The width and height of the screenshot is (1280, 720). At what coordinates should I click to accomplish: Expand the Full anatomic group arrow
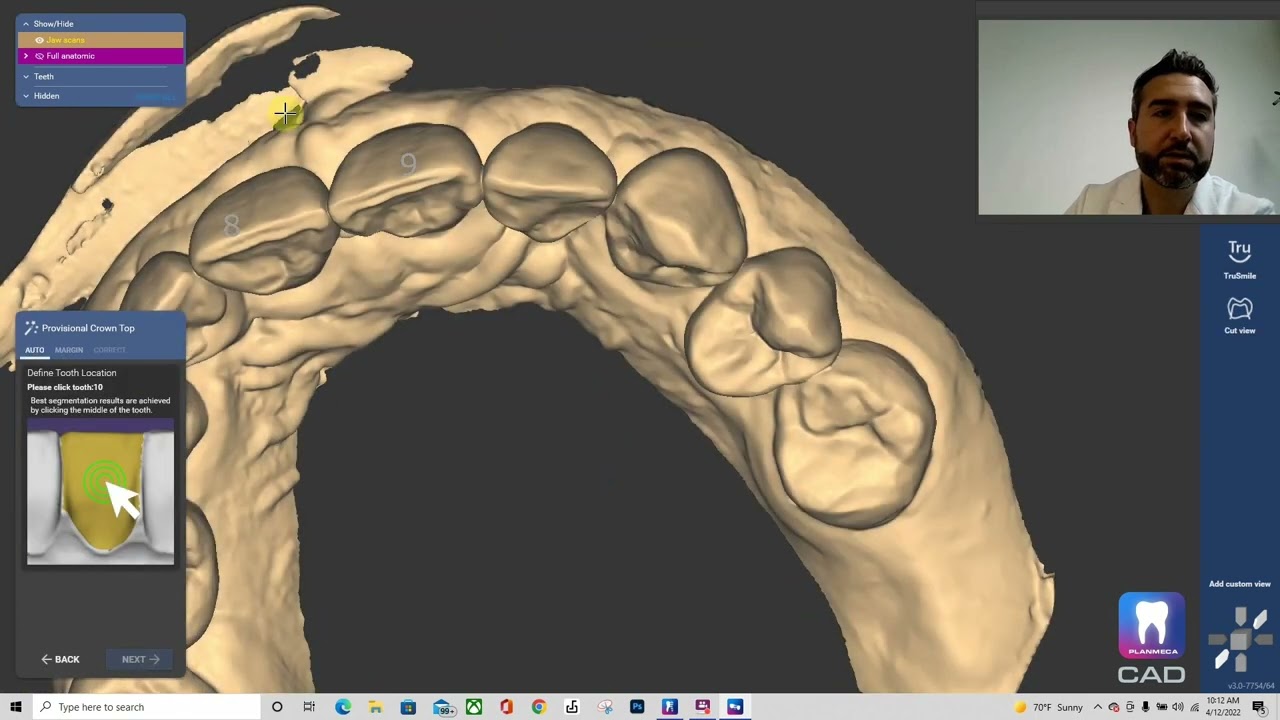click(26, 56)
